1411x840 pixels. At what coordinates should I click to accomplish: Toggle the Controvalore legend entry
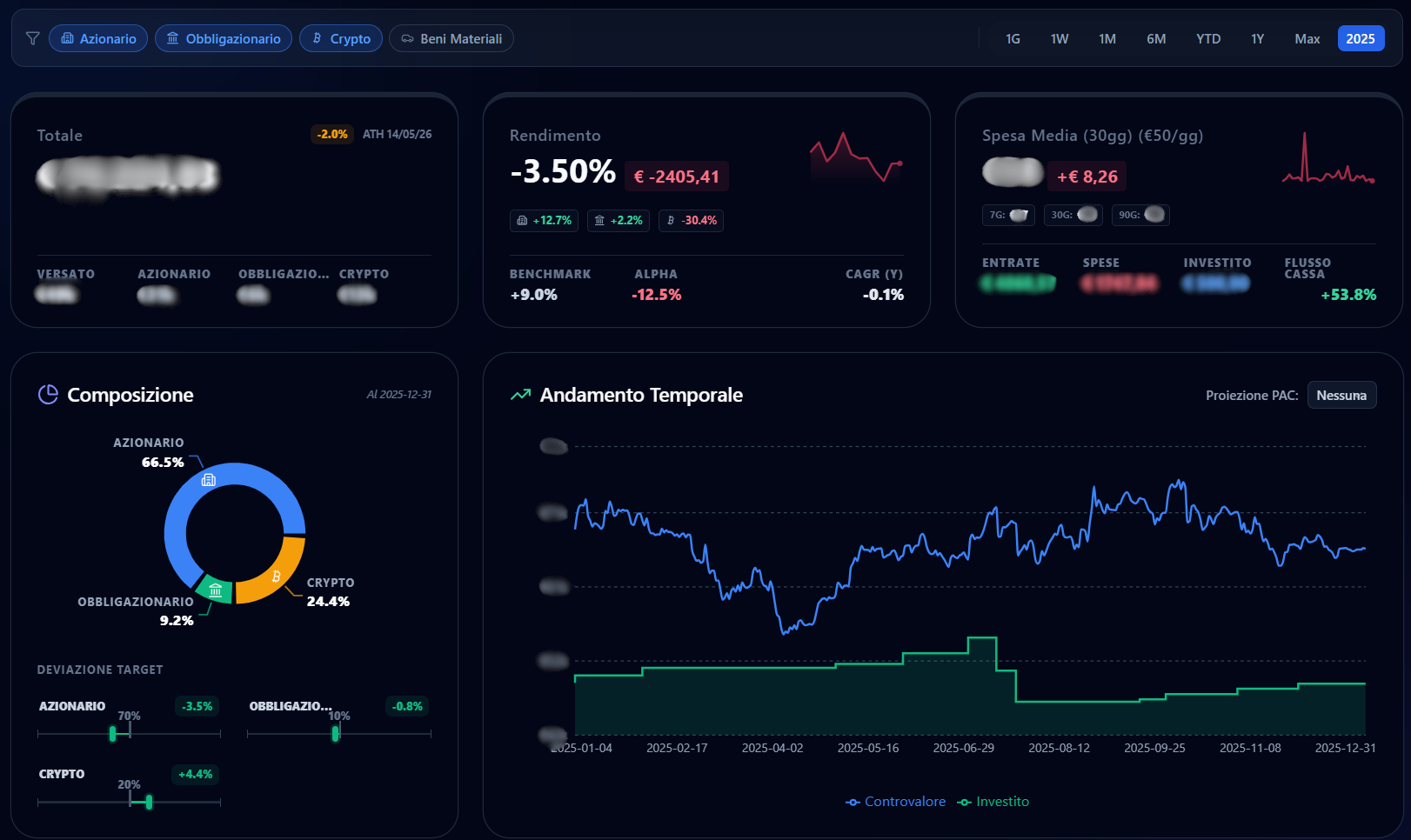(x=895, y=802)
